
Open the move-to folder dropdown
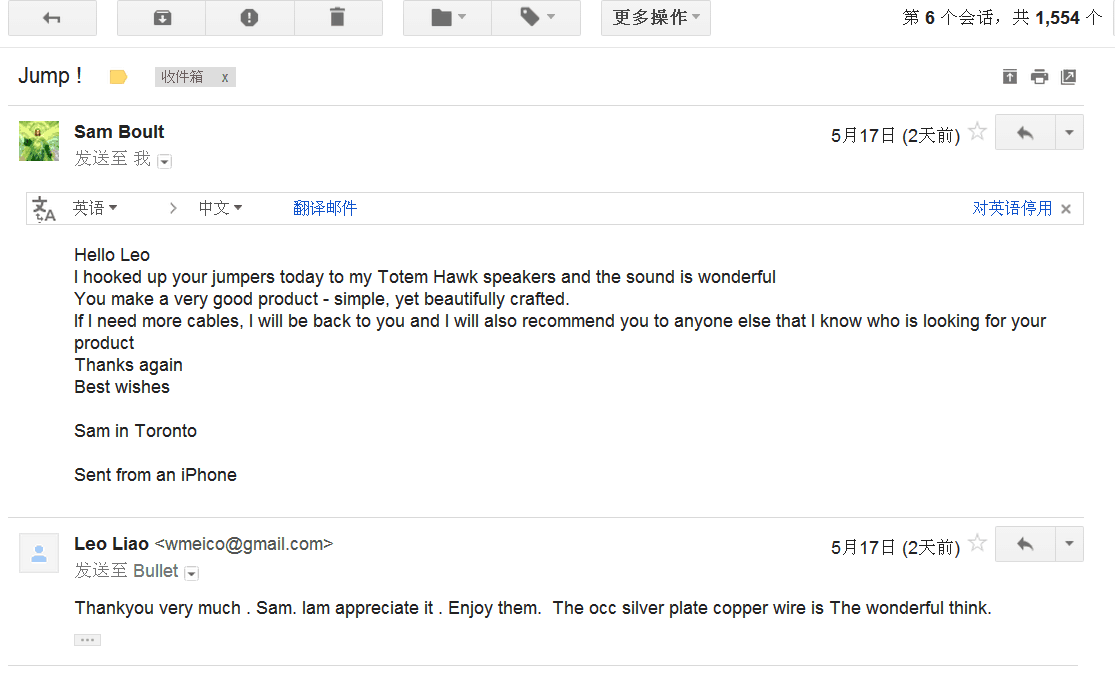point(447,18)
